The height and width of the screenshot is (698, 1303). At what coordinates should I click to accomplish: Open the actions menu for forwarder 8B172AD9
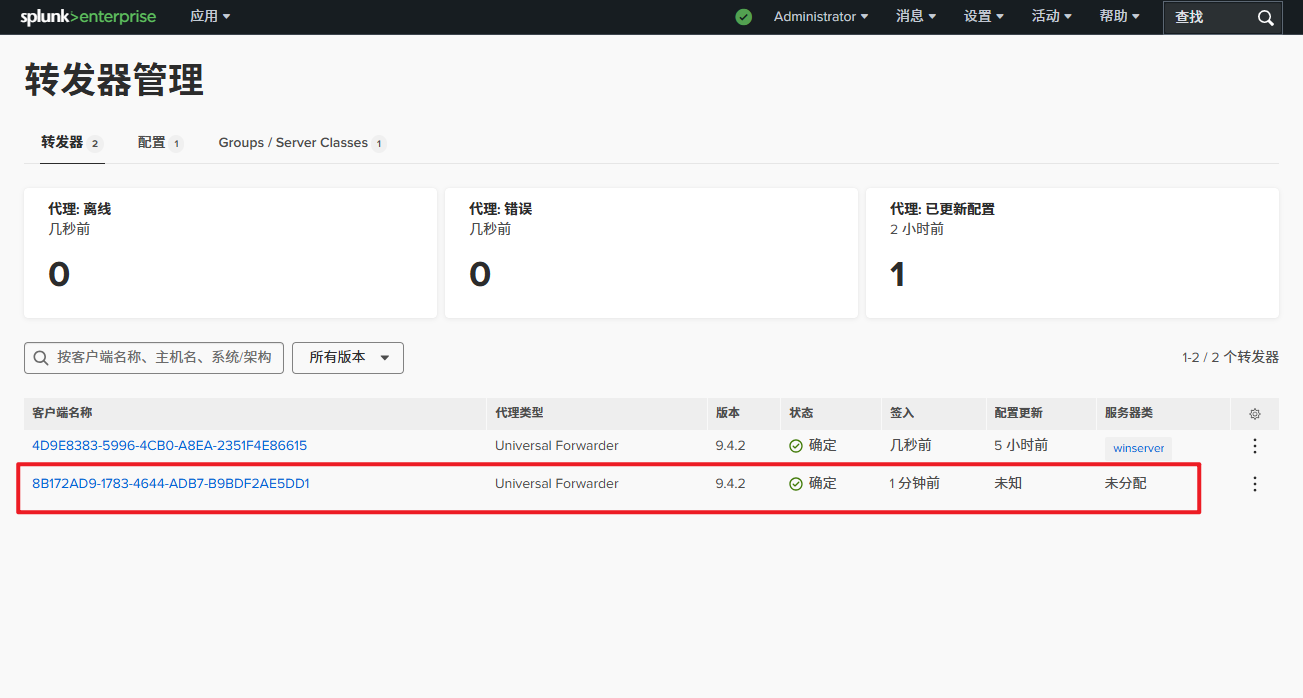pos(1254,483)
